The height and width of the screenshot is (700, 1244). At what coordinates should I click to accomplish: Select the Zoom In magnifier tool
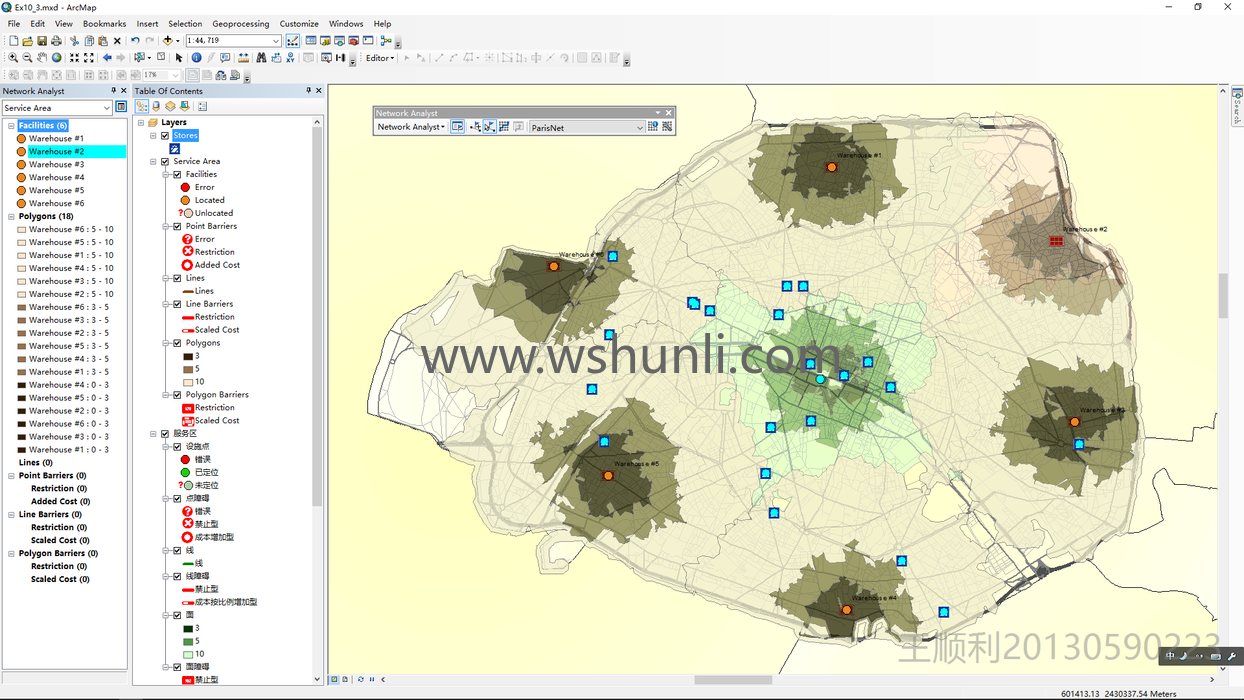[x=13, y=58]
